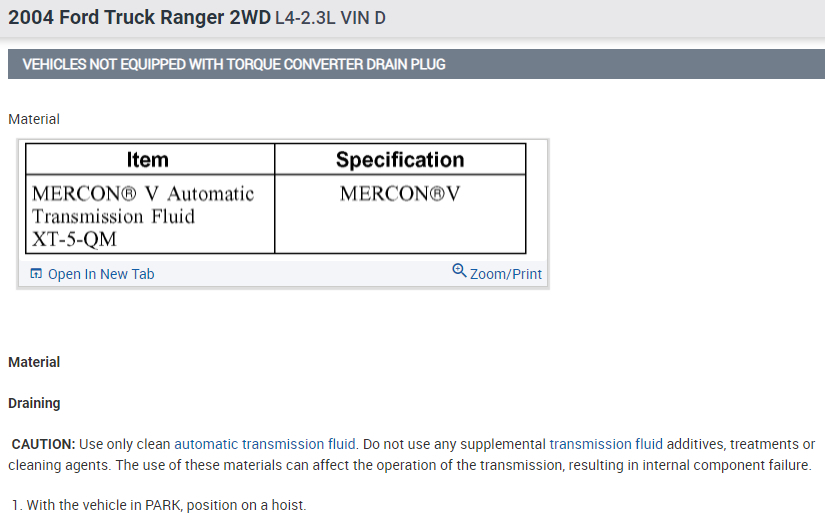Click the 2004 Ford Truck Ranger 2WD title
Viewport: 825px width, 527px height.
click(138, 19)
